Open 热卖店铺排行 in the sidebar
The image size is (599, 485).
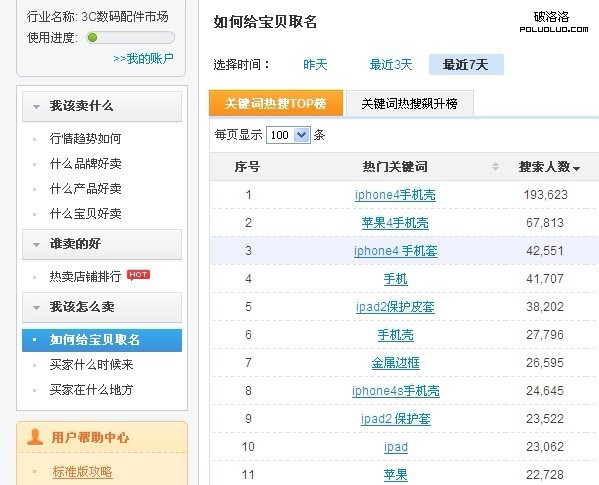[85, 276]
